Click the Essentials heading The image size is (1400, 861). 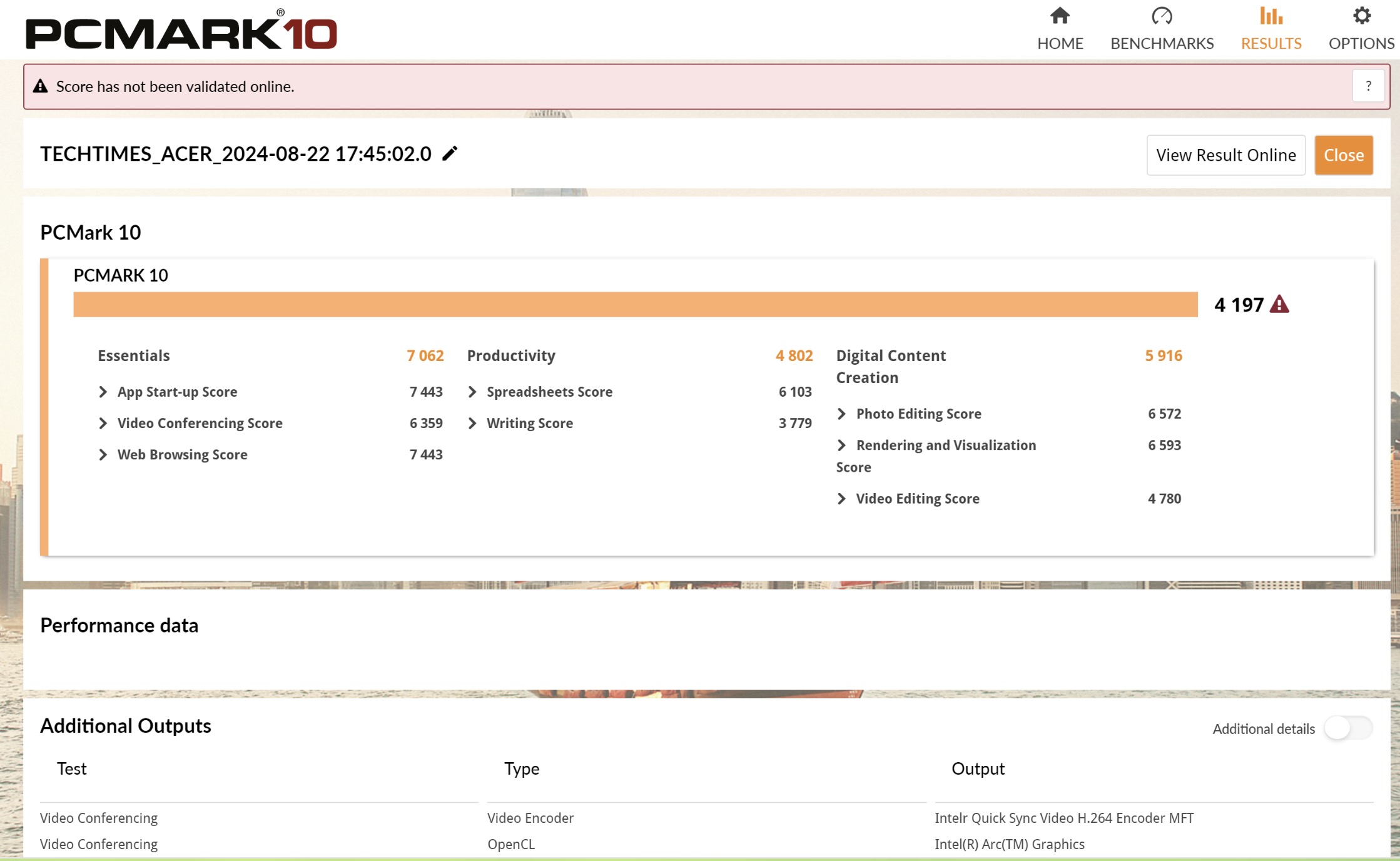(x=134, y=355)
